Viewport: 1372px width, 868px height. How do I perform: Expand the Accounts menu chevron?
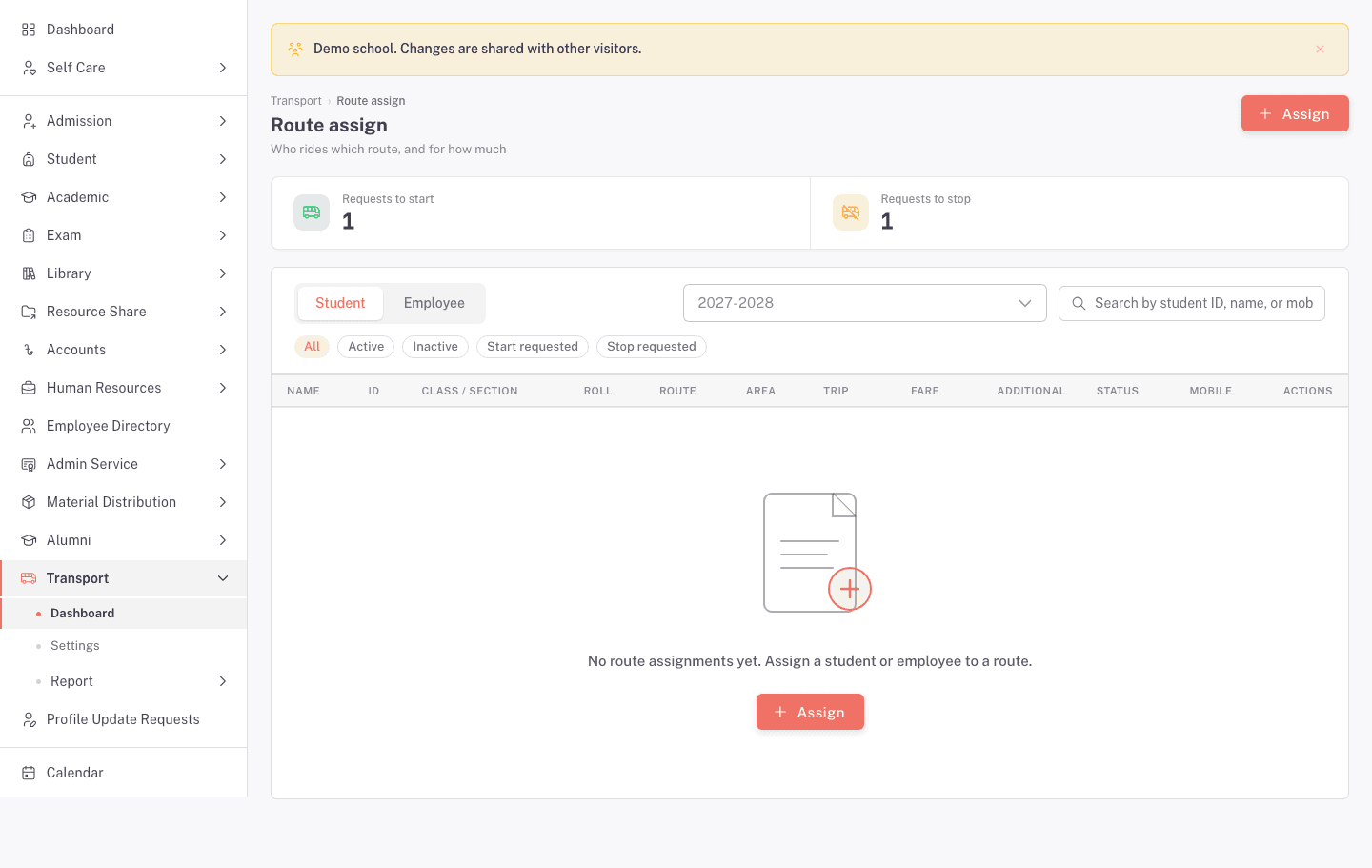click(x=223, y=350)
